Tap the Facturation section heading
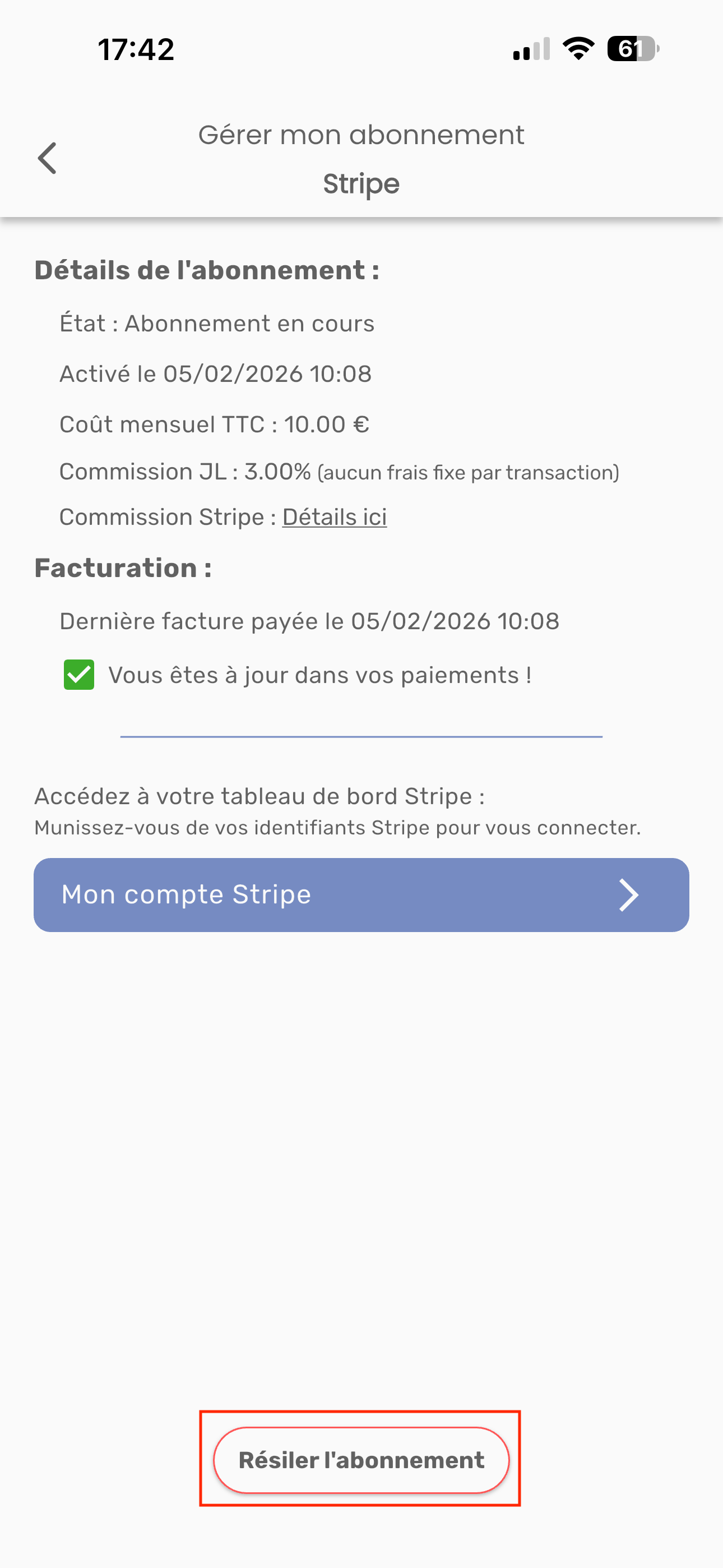This screenshot has width=723, height=1568. point(123,568)
